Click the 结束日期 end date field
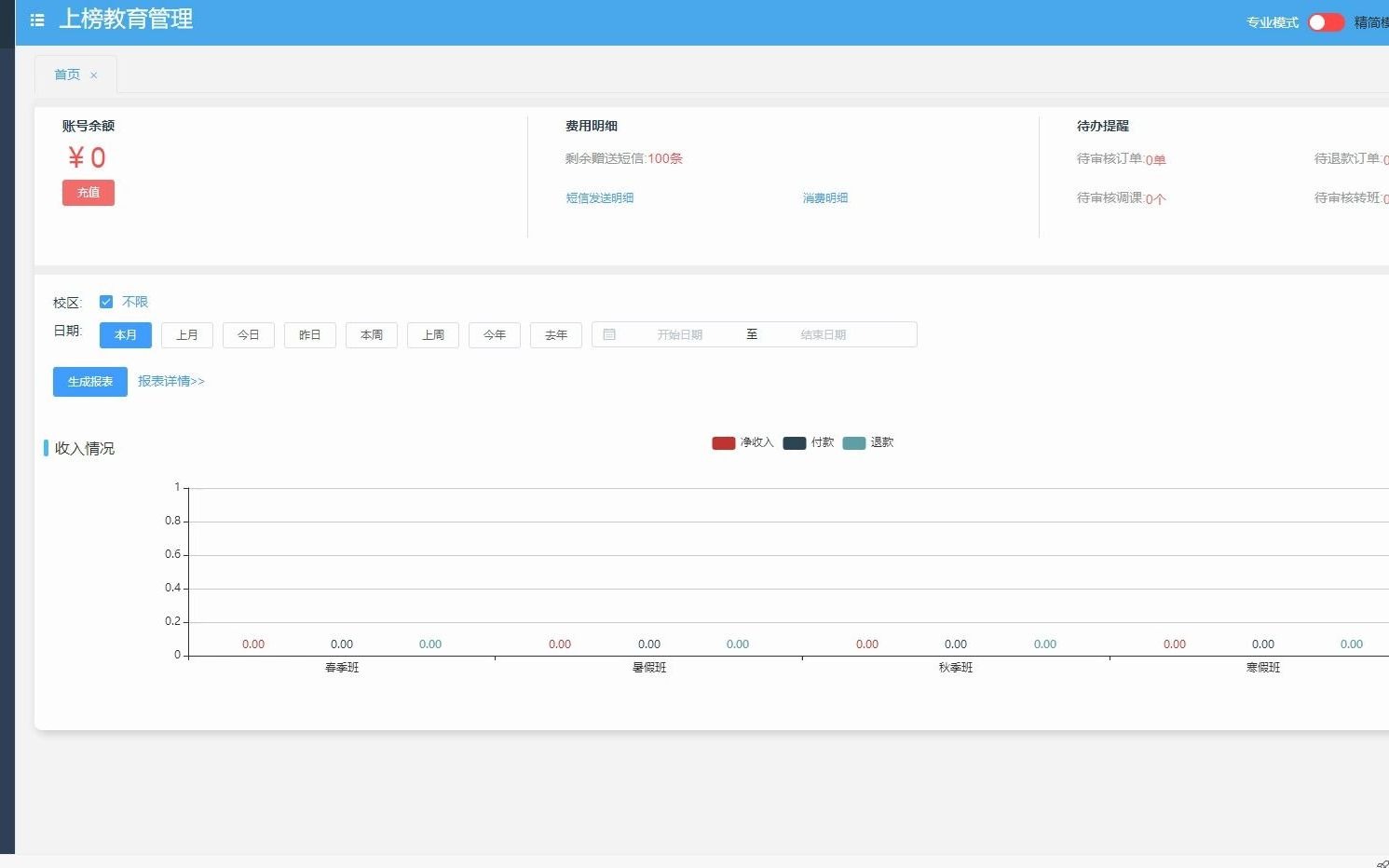Screen dimensions: 1389x868 tap(824, 335)
